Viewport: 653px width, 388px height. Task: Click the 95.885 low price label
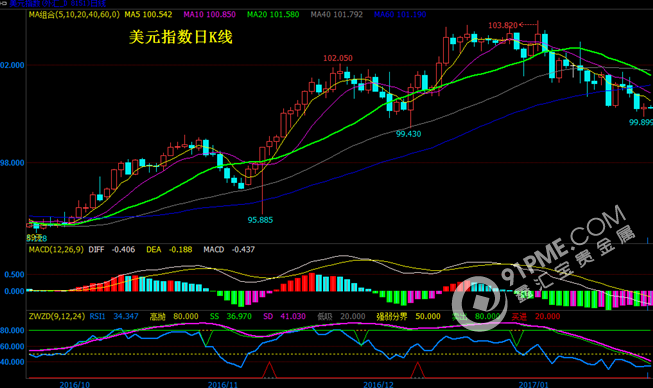click(260, 220)
